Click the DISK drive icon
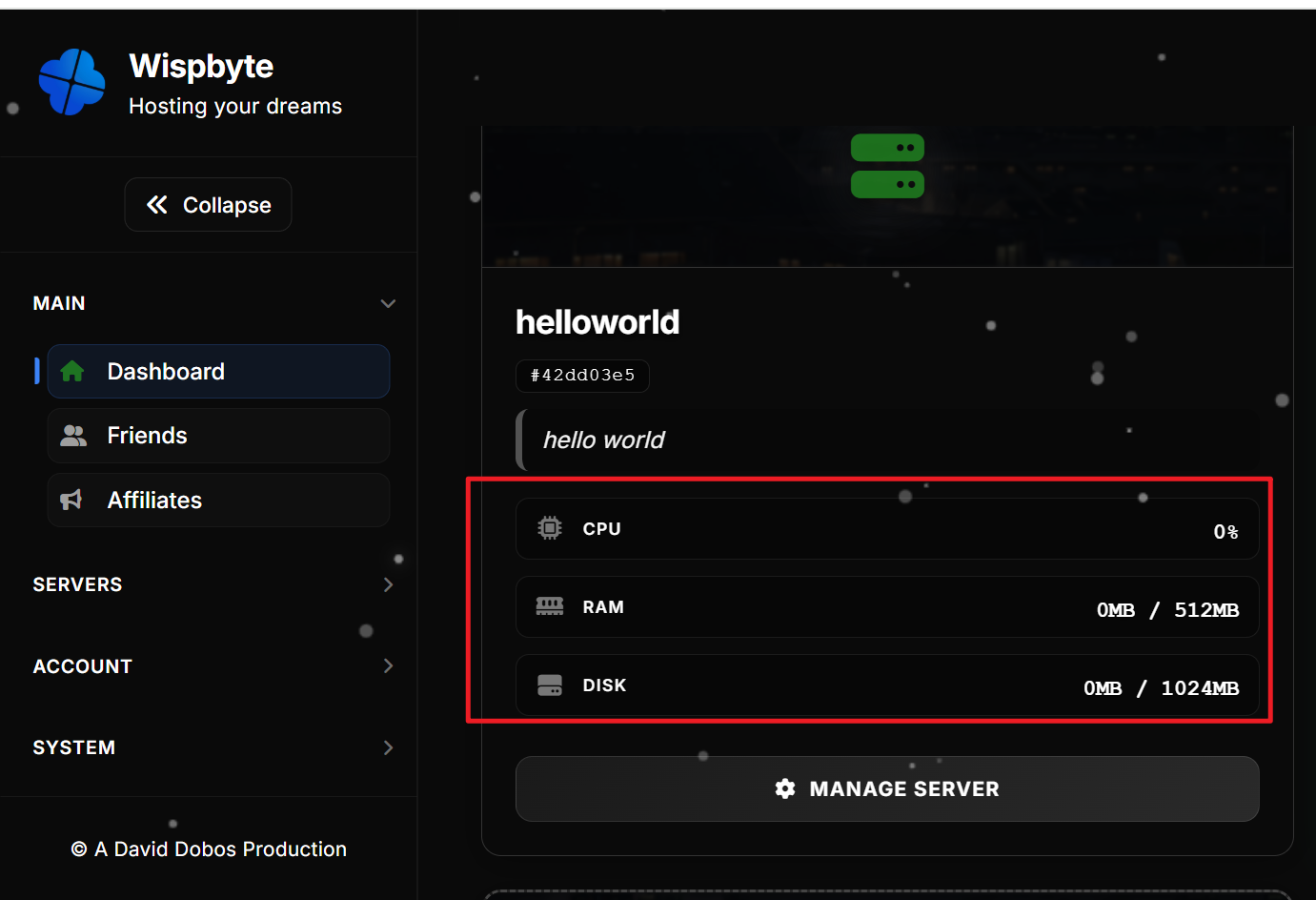Screen dimensions: 1316x900 (x=550, y=685)
